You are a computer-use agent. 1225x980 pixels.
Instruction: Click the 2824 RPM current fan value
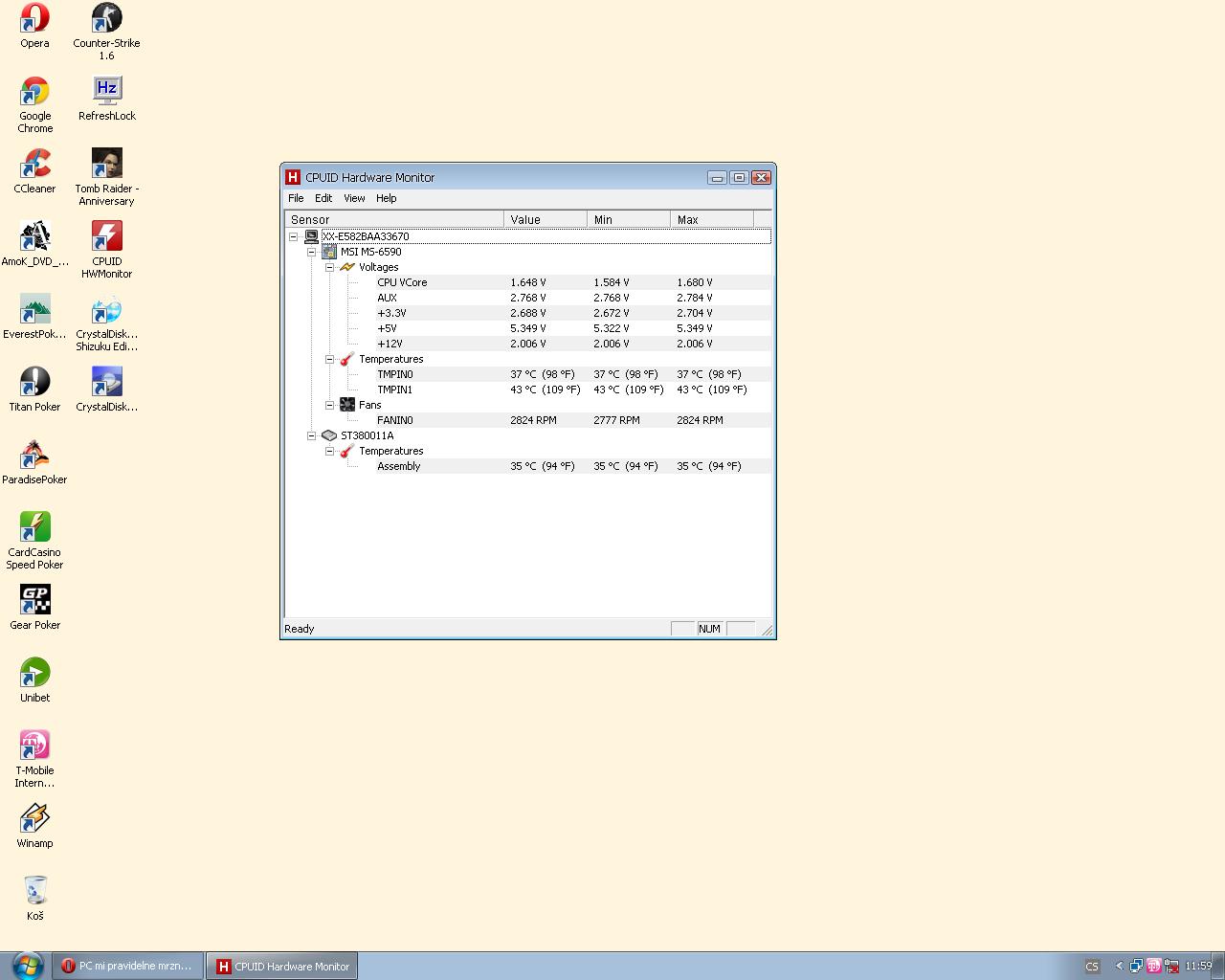tap(533, 420)
